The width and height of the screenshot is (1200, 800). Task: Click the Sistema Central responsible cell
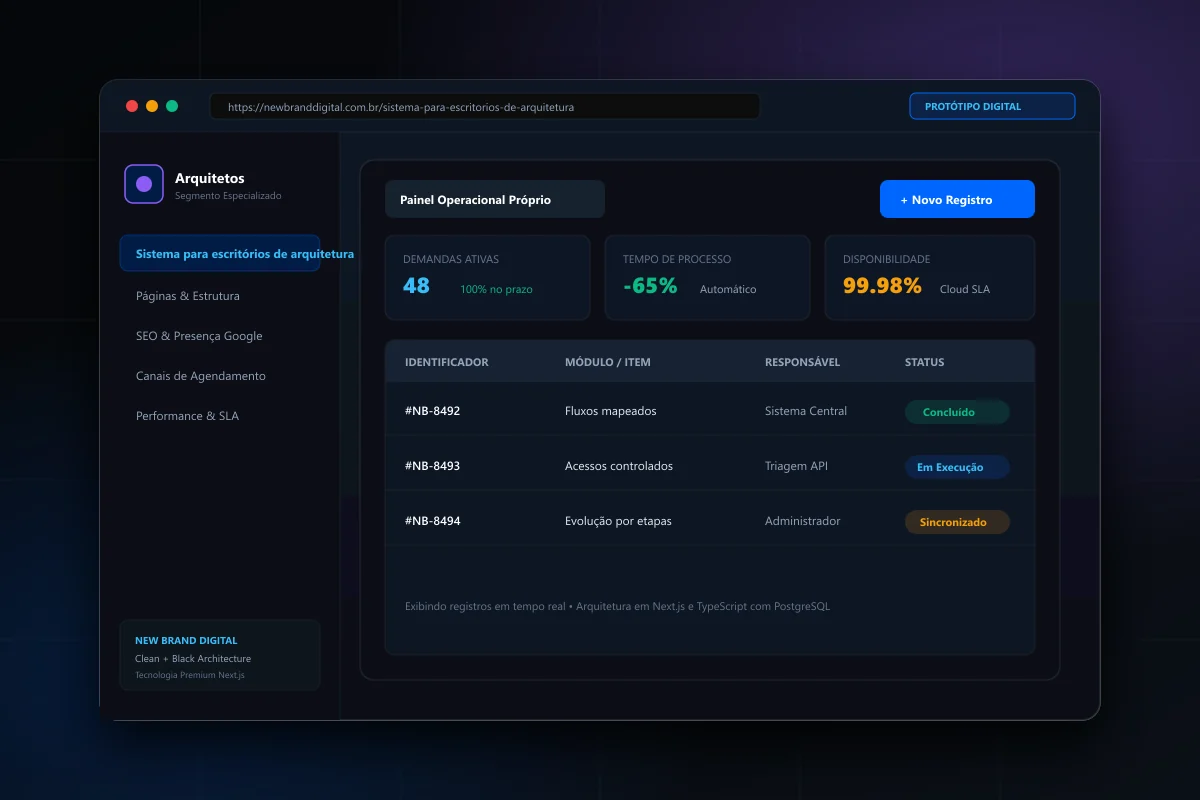806,411
